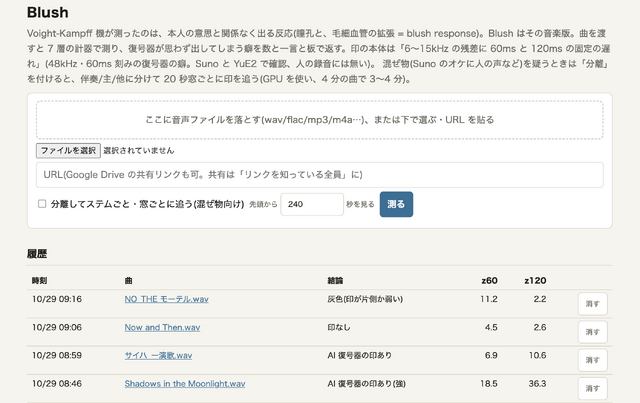This screenshot has width=640, height=403.
Task: Open the NO THE モーテル.wav link
Action: (x=167, y=299)
